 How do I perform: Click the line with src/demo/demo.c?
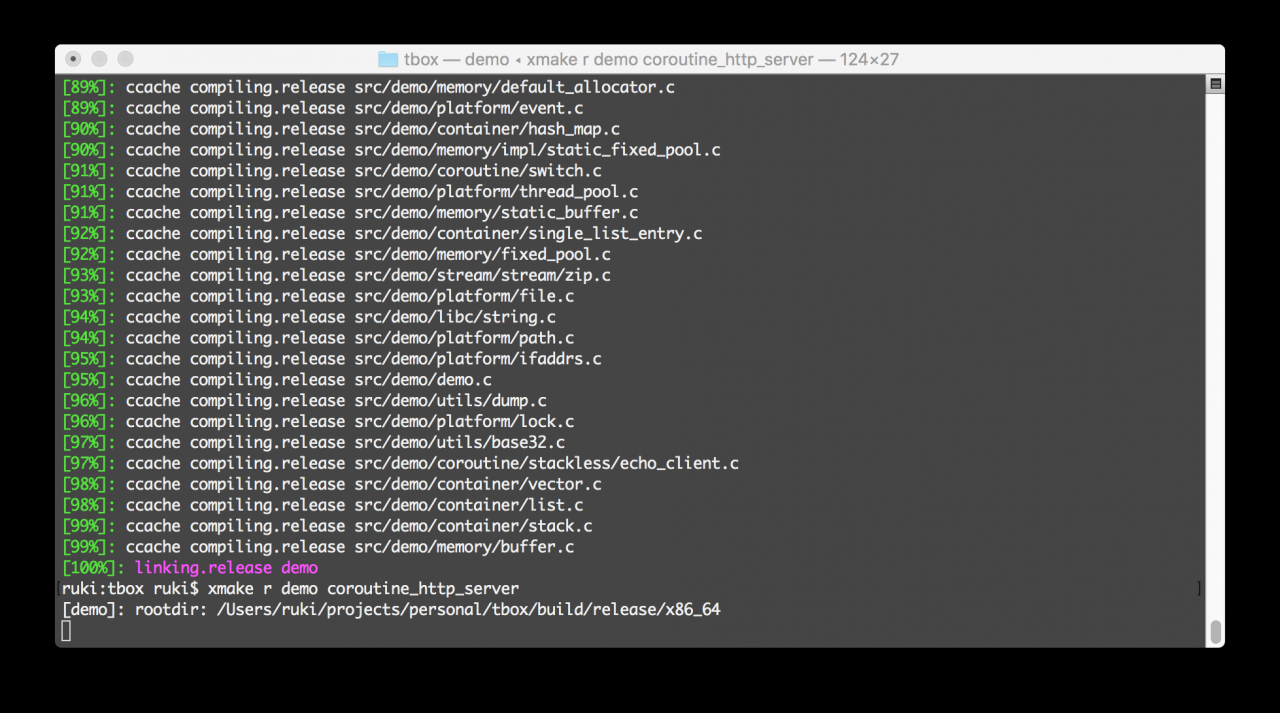click(x=277, y=380)
